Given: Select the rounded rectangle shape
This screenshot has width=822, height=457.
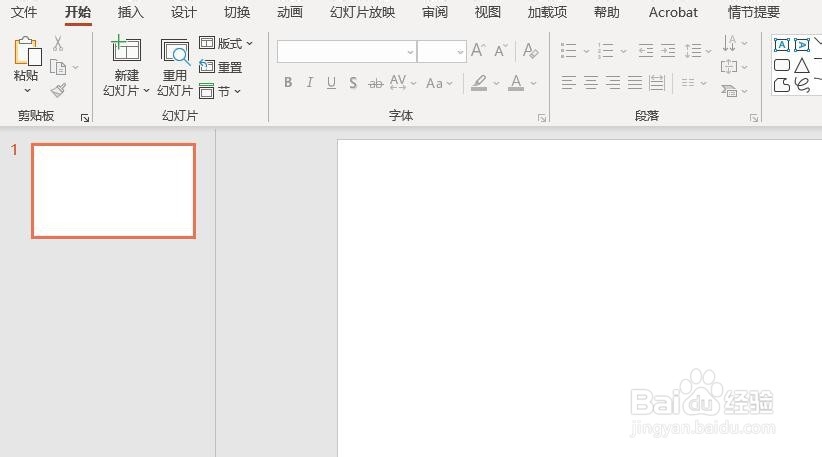Looking at the screenshot, I should (782, 65).
